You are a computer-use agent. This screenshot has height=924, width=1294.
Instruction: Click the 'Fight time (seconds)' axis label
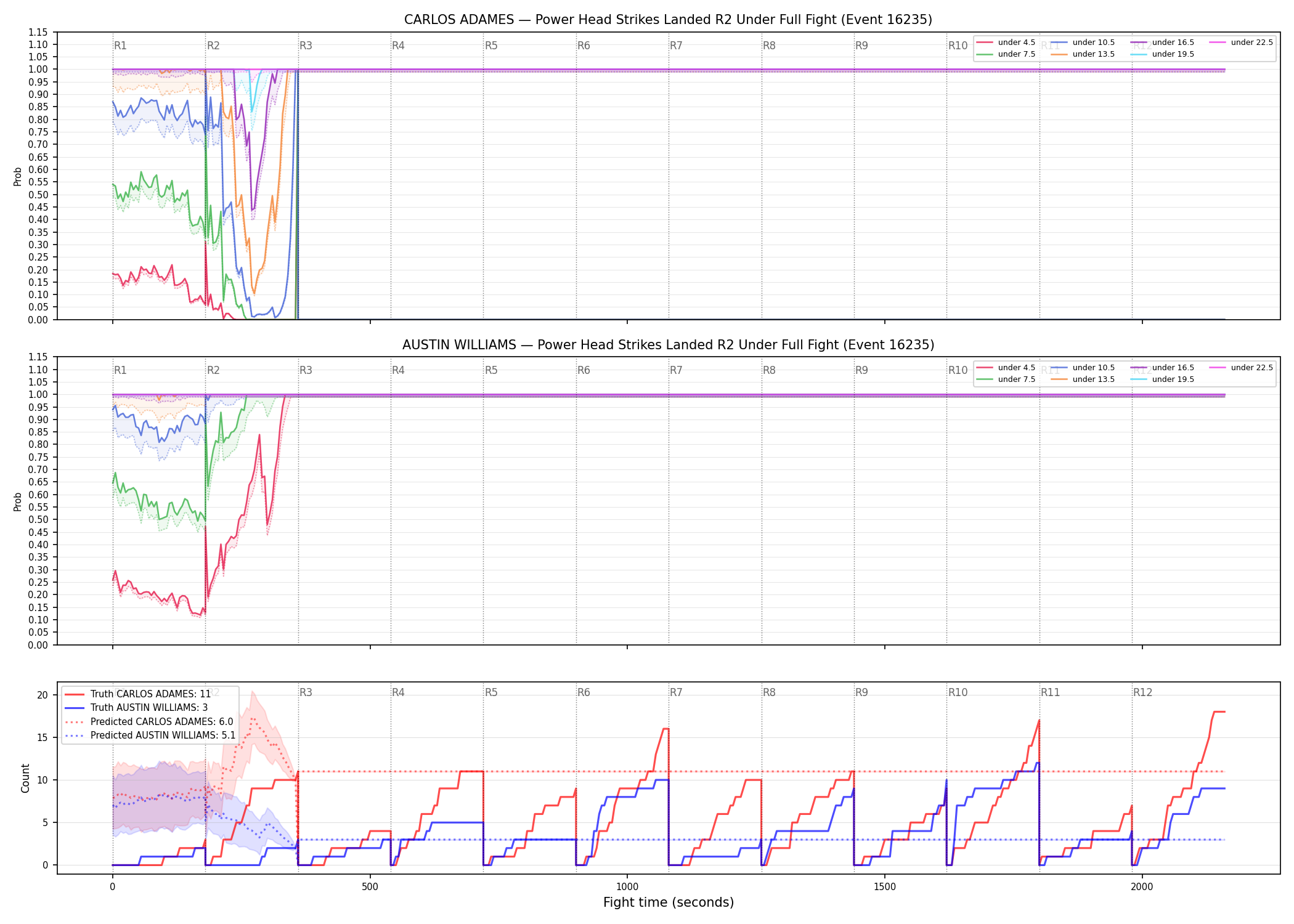point(669,902)
